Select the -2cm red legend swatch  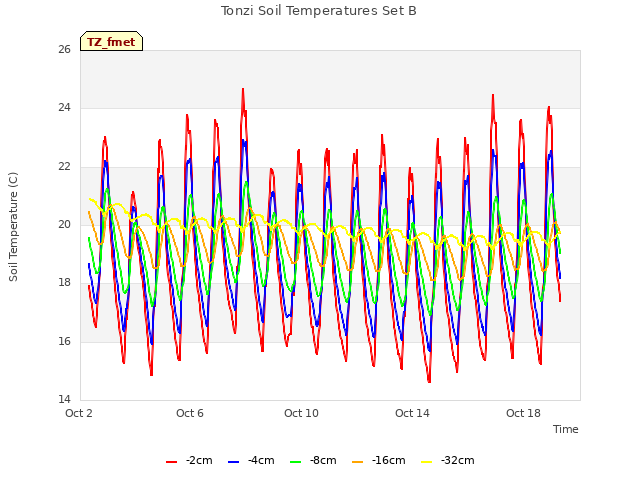pyautogui.click(x=171, y=462)
